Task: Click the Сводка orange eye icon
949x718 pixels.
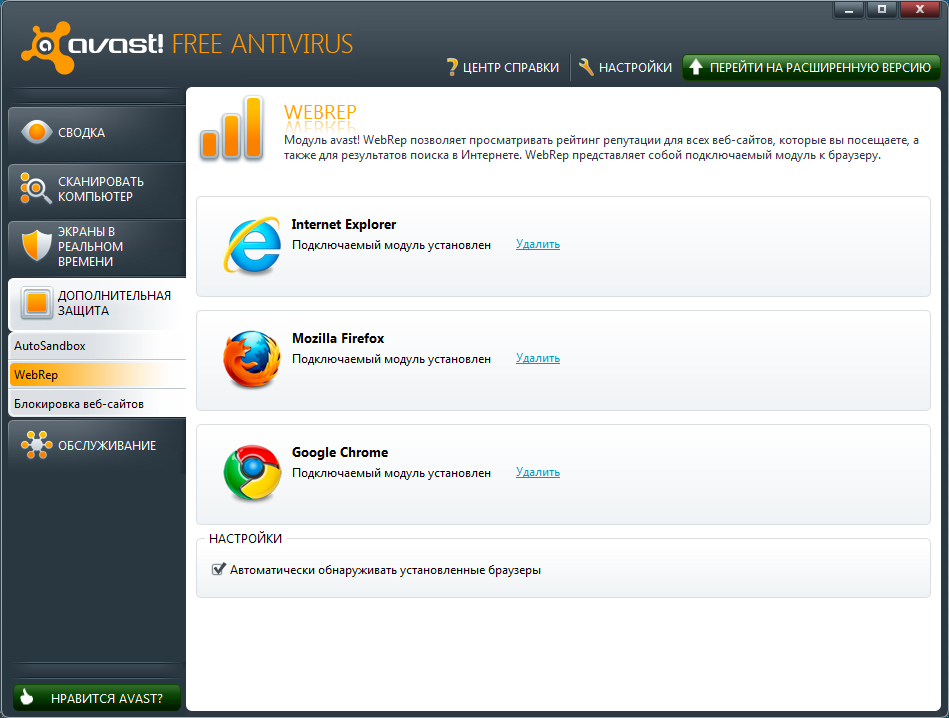Action: (x=36, y=131)
